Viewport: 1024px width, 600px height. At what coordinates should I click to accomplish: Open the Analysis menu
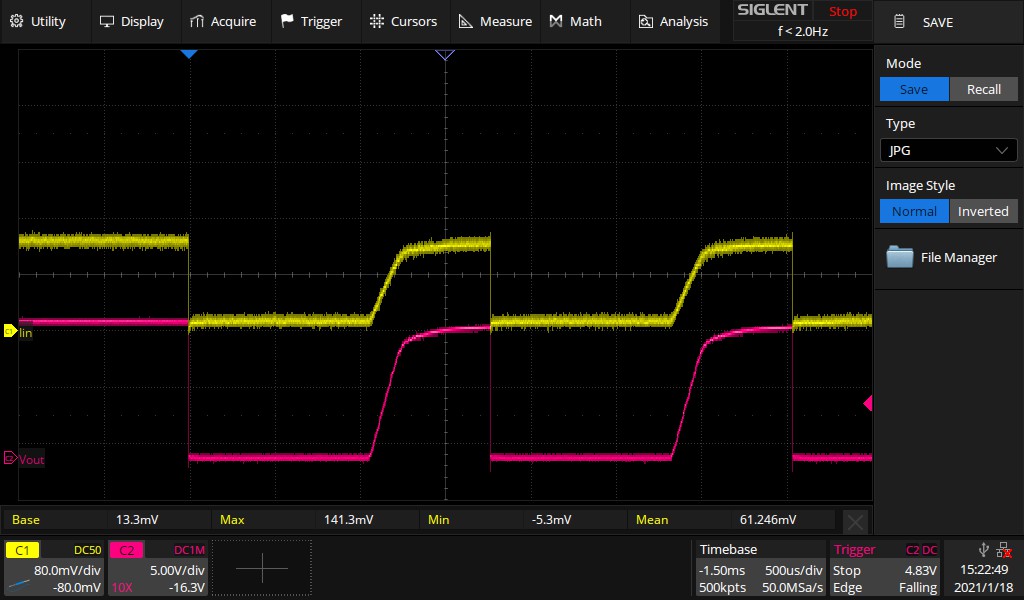[x=673, y=22]
